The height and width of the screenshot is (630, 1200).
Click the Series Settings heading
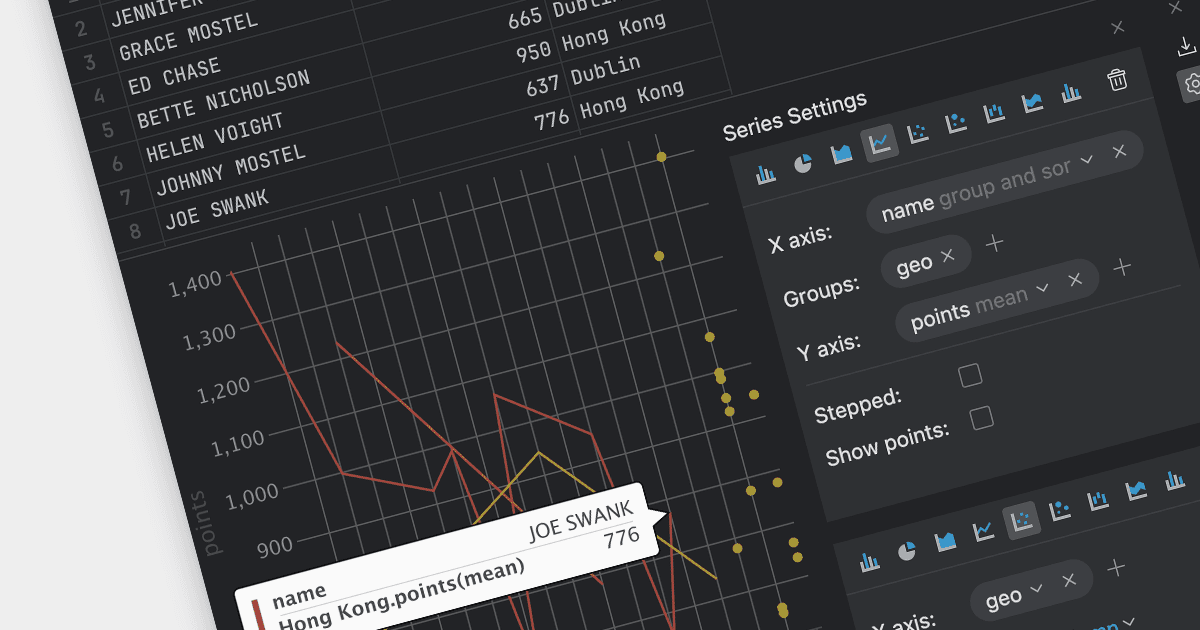(x=795, y=117)
